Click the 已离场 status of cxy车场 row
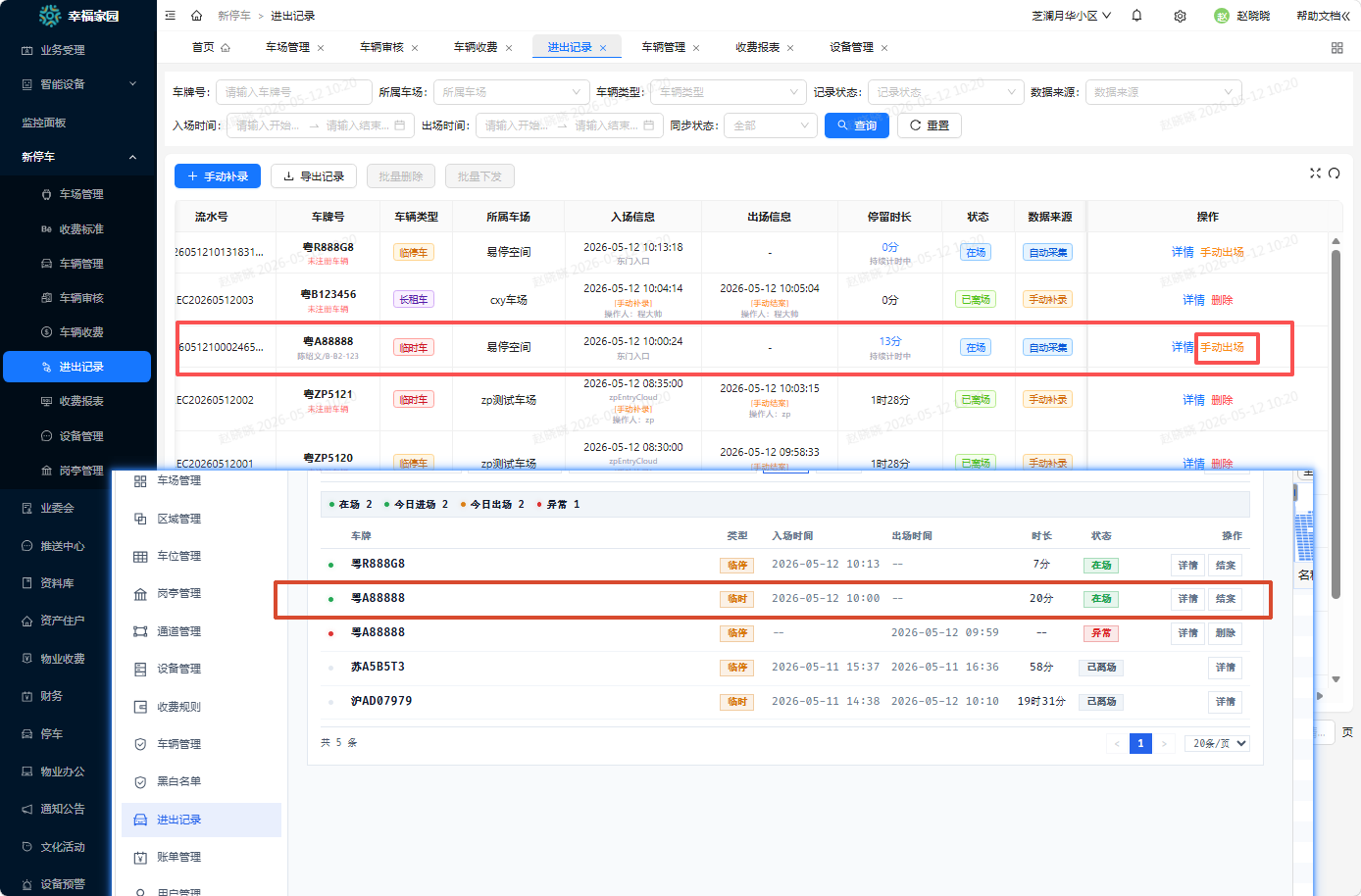Viewport: 1361px width, 896px height. [x=976, y=300]
